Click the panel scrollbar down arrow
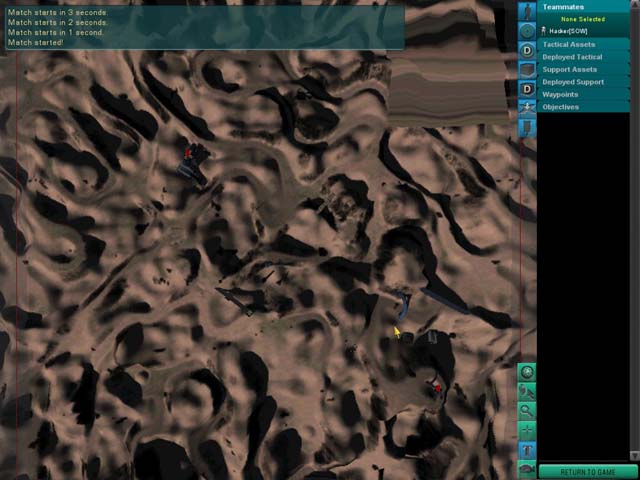 pos(635,455)
